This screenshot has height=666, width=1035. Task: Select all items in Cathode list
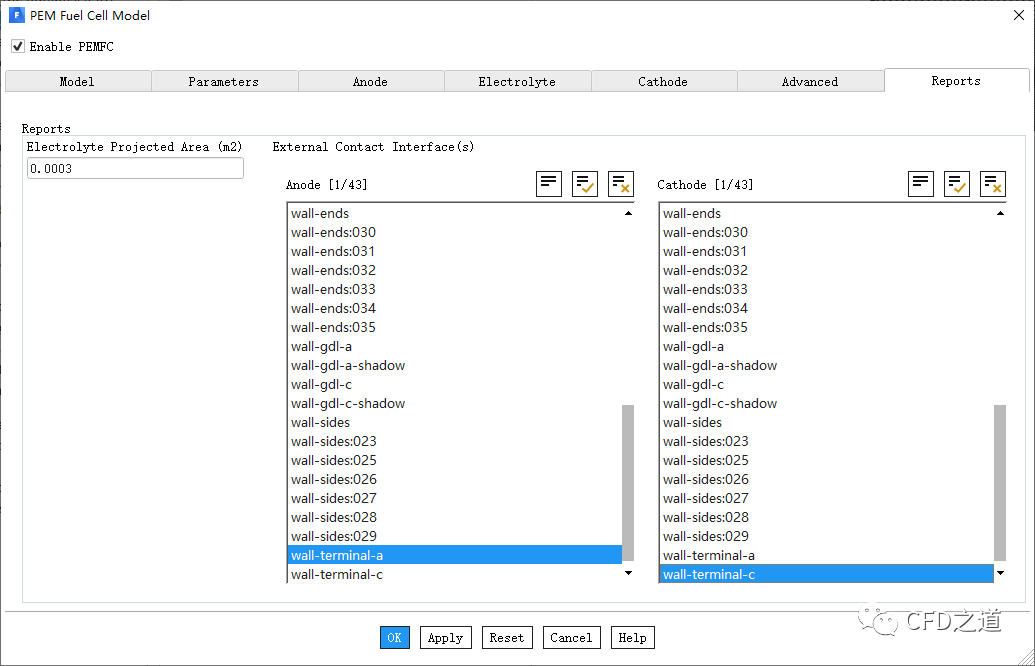(957, 184)
